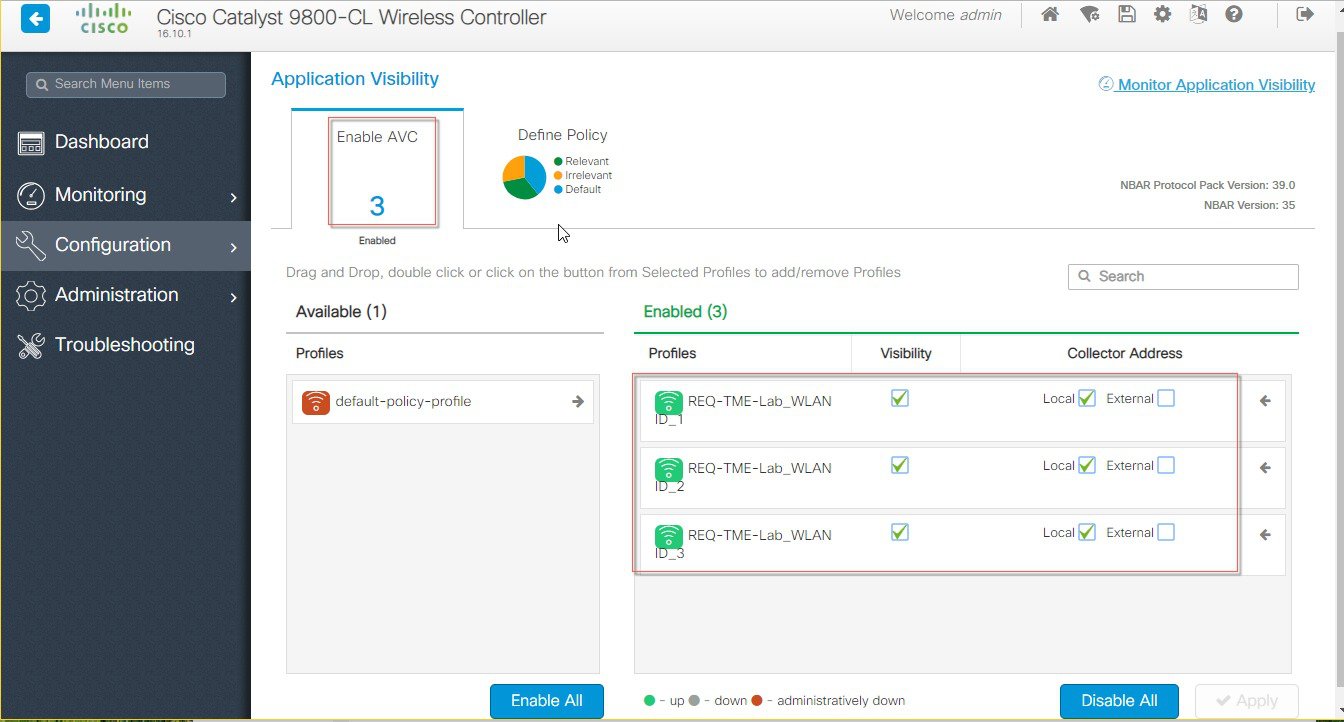Click the Search Menu Items field
The image size is (1344, 722).
(x=126, y=84)
